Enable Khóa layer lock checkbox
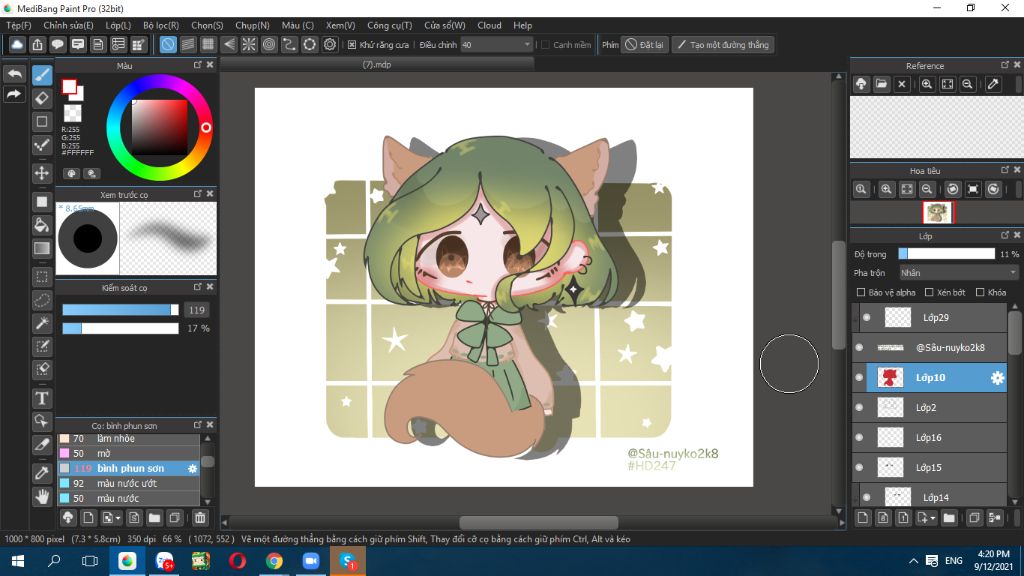This screenshot has width=1024, height=576. coord(980,293)
